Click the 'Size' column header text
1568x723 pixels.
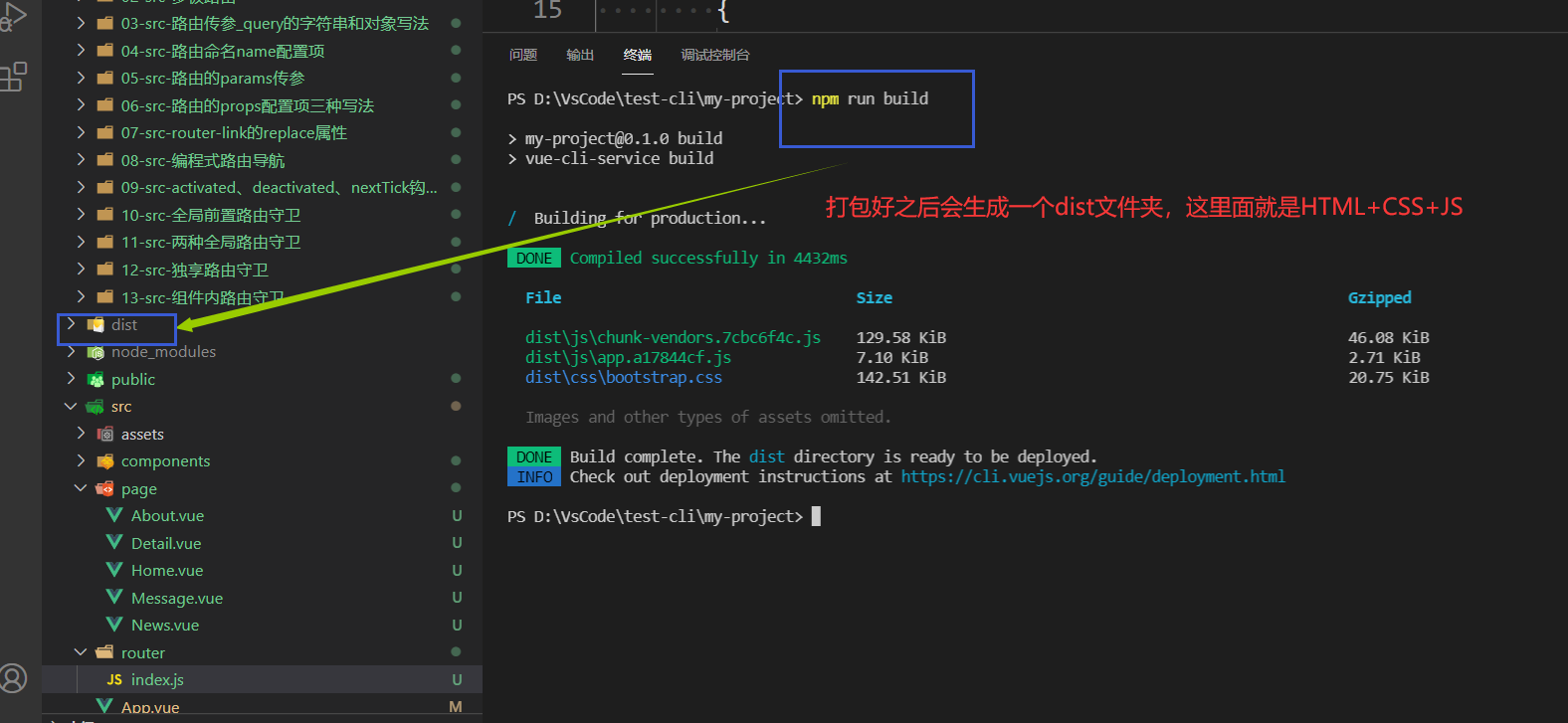point(875,297)
